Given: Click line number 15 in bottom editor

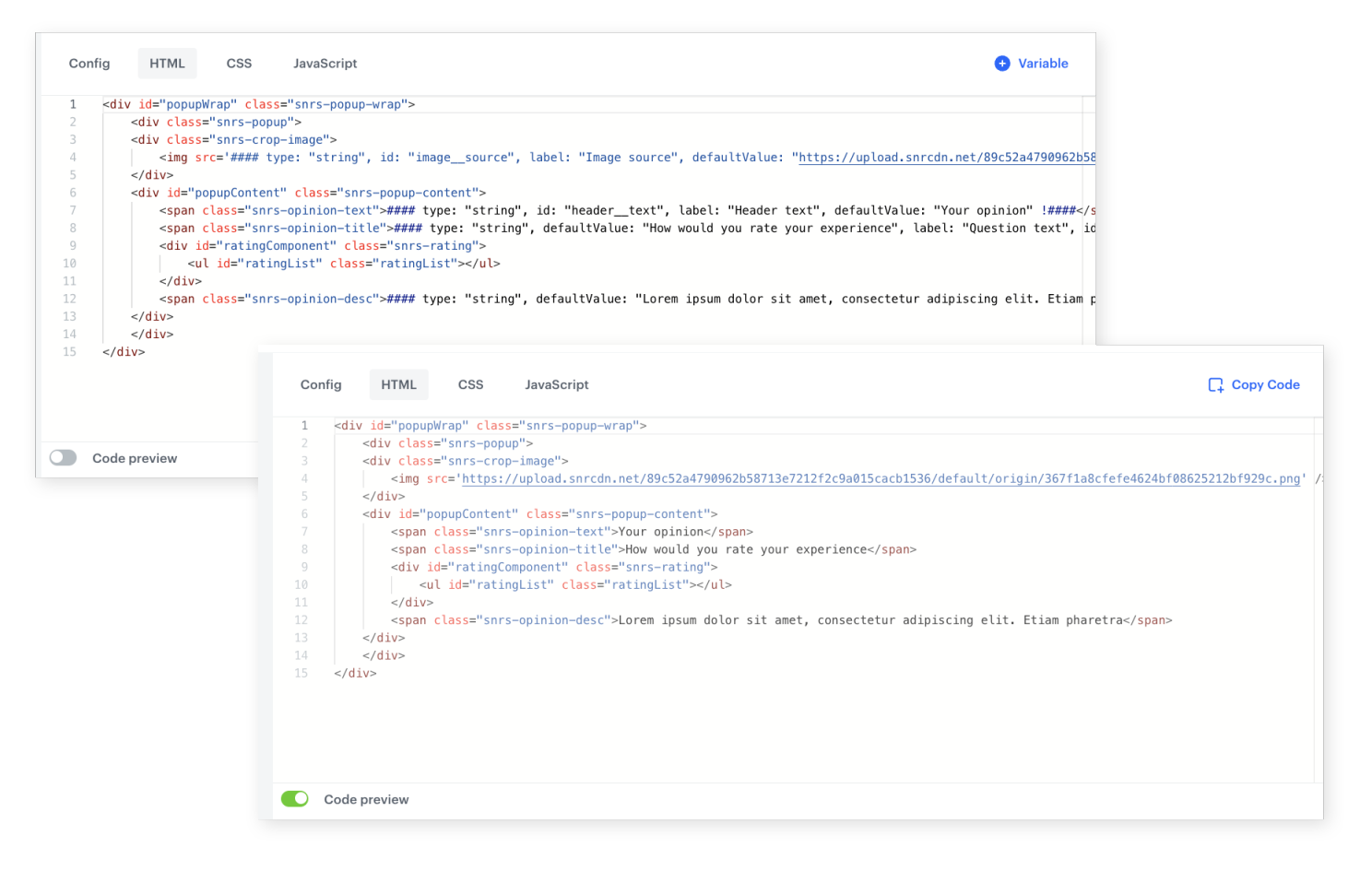Looking at the screenshot, I should [301, 673].
